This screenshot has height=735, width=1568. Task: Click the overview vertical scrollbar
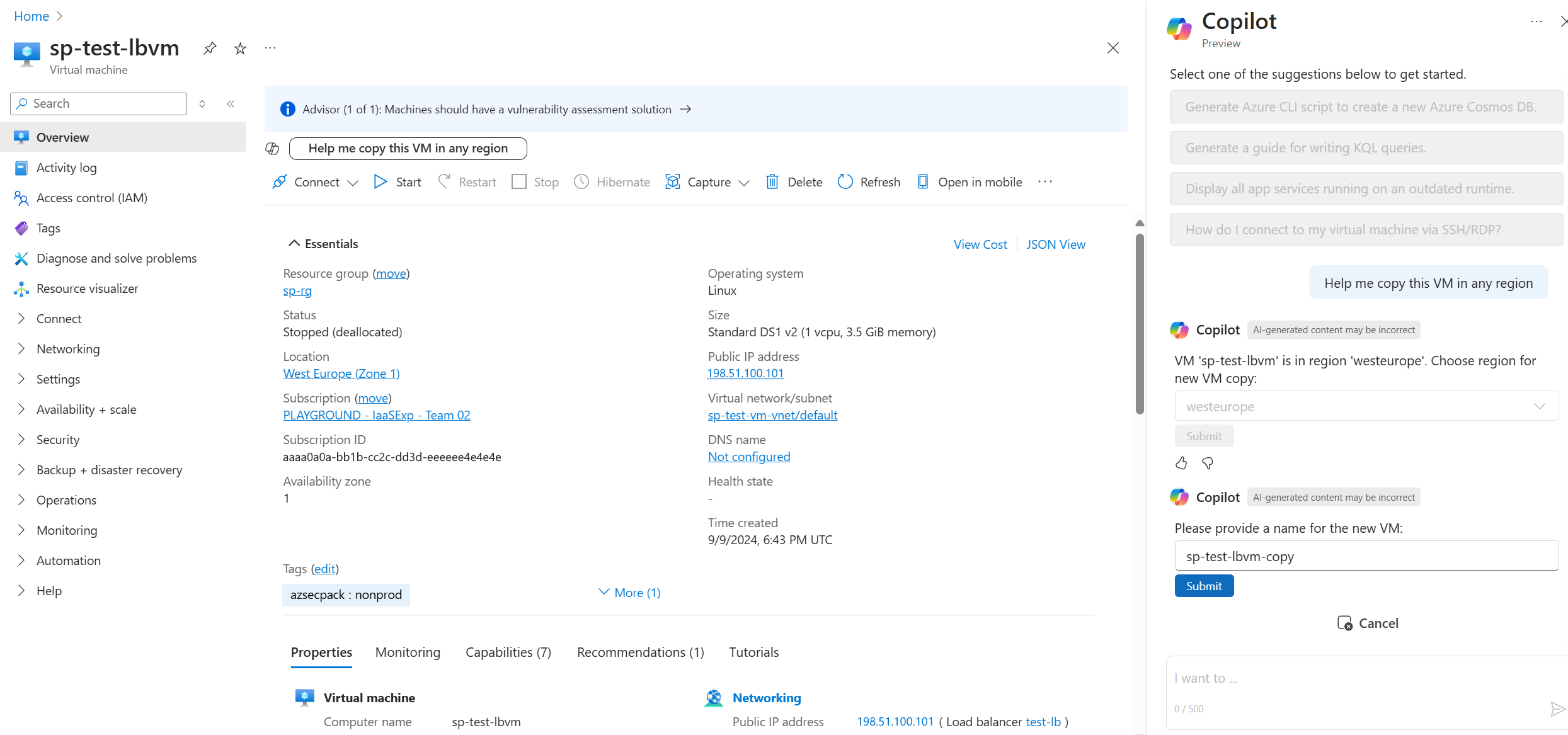point(1140,324)
